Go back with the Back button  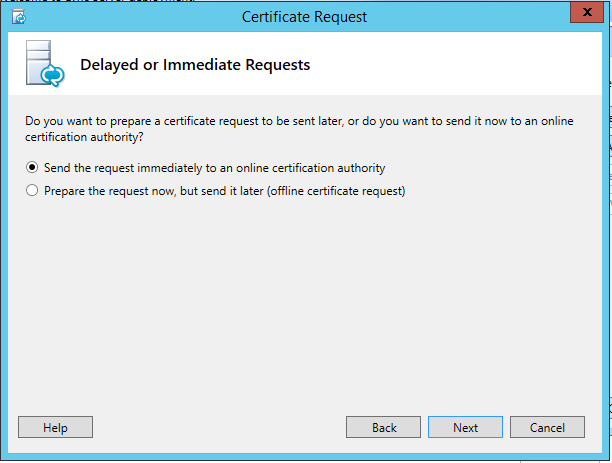(384, 427)
